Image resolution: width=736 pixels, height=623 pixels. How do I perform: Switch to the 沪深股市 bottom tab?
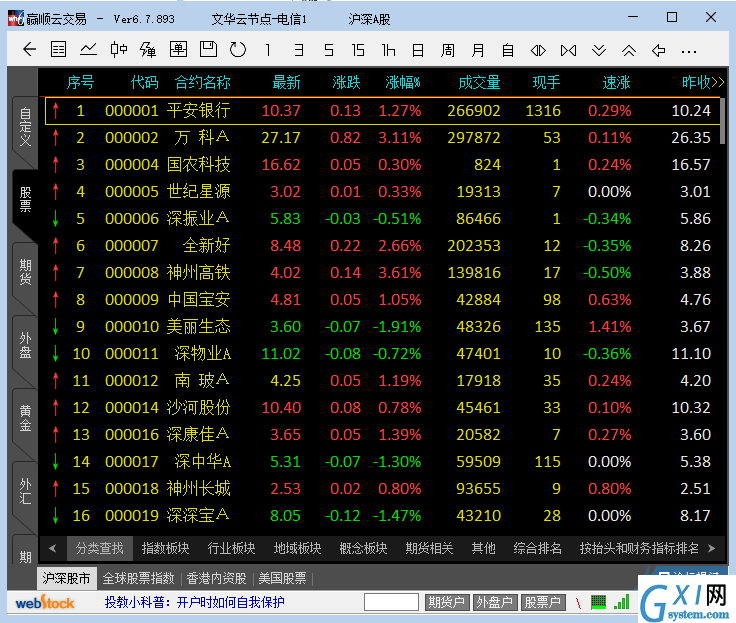[66, 578]
